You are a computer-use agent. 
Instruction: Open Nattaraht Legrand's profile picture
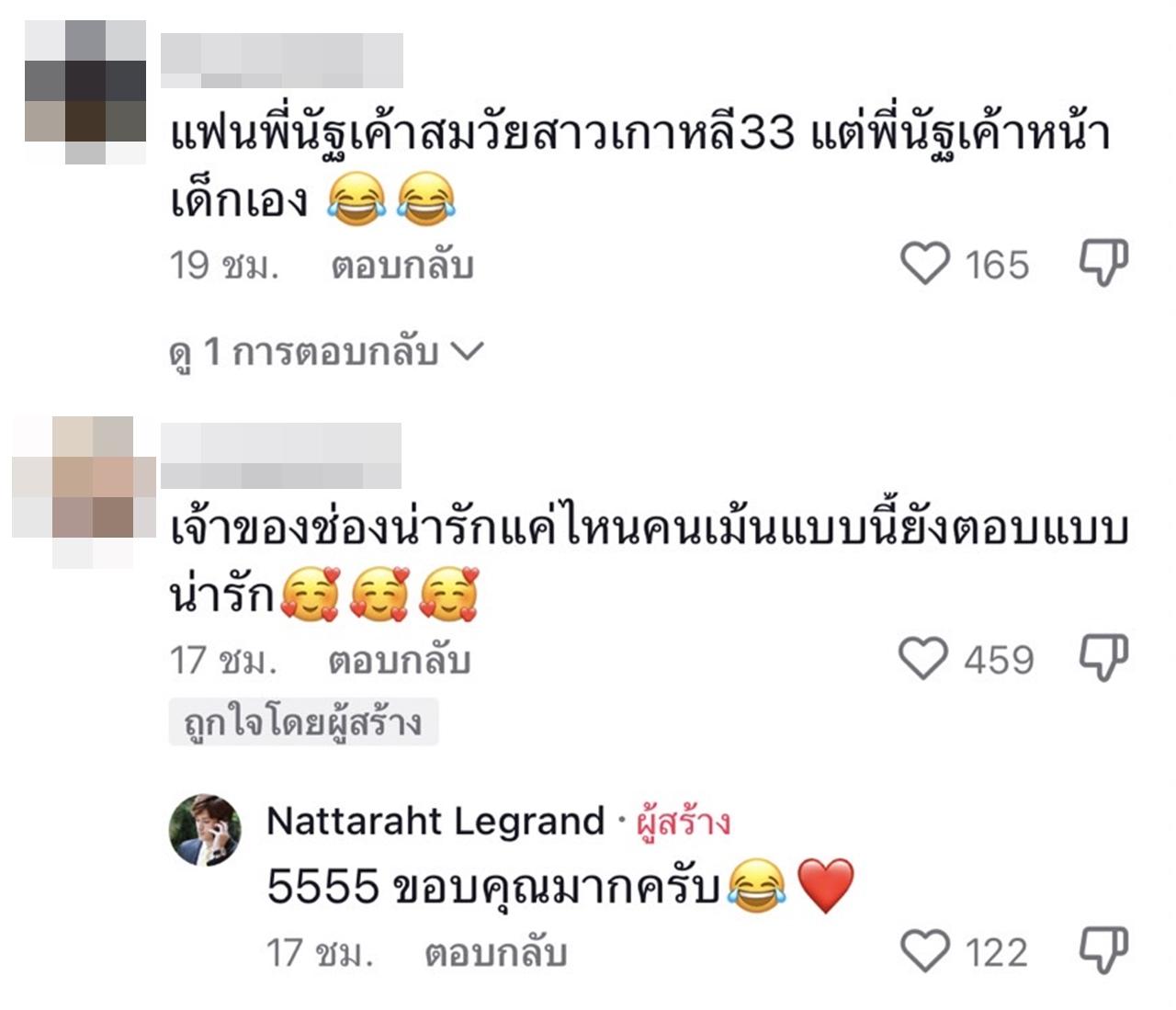(x=205, y=831)
